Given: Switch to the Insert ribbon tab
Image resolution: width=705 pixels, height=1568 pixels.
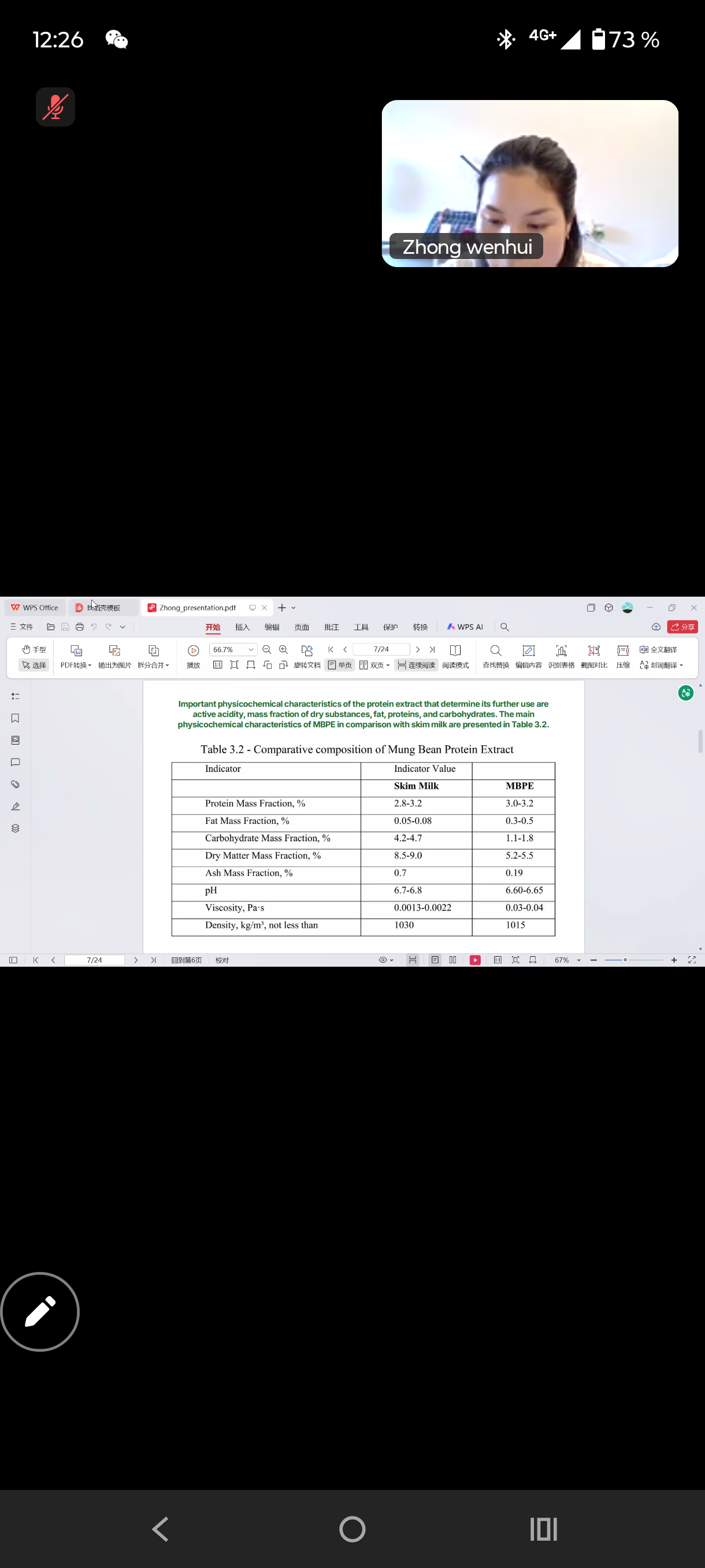Looking at the screenshot, I should [242, 627].
